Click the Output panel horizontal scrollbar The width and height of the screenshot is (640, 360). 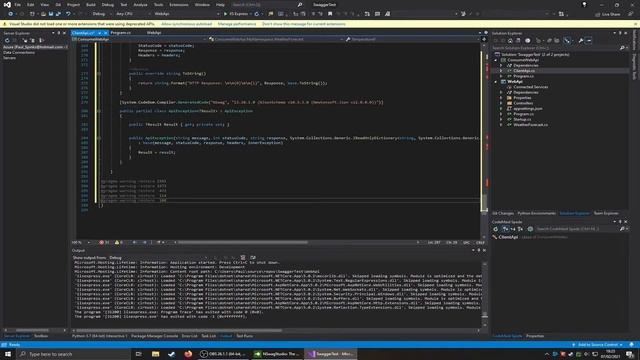pyautogui.click(x=179, y=331)
